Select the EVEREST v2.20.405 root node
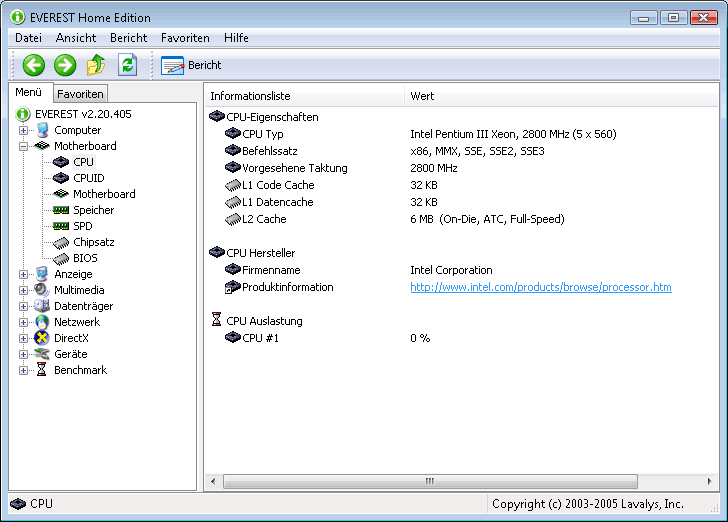This screenshot has height=522, width=728. coord(83,114)
